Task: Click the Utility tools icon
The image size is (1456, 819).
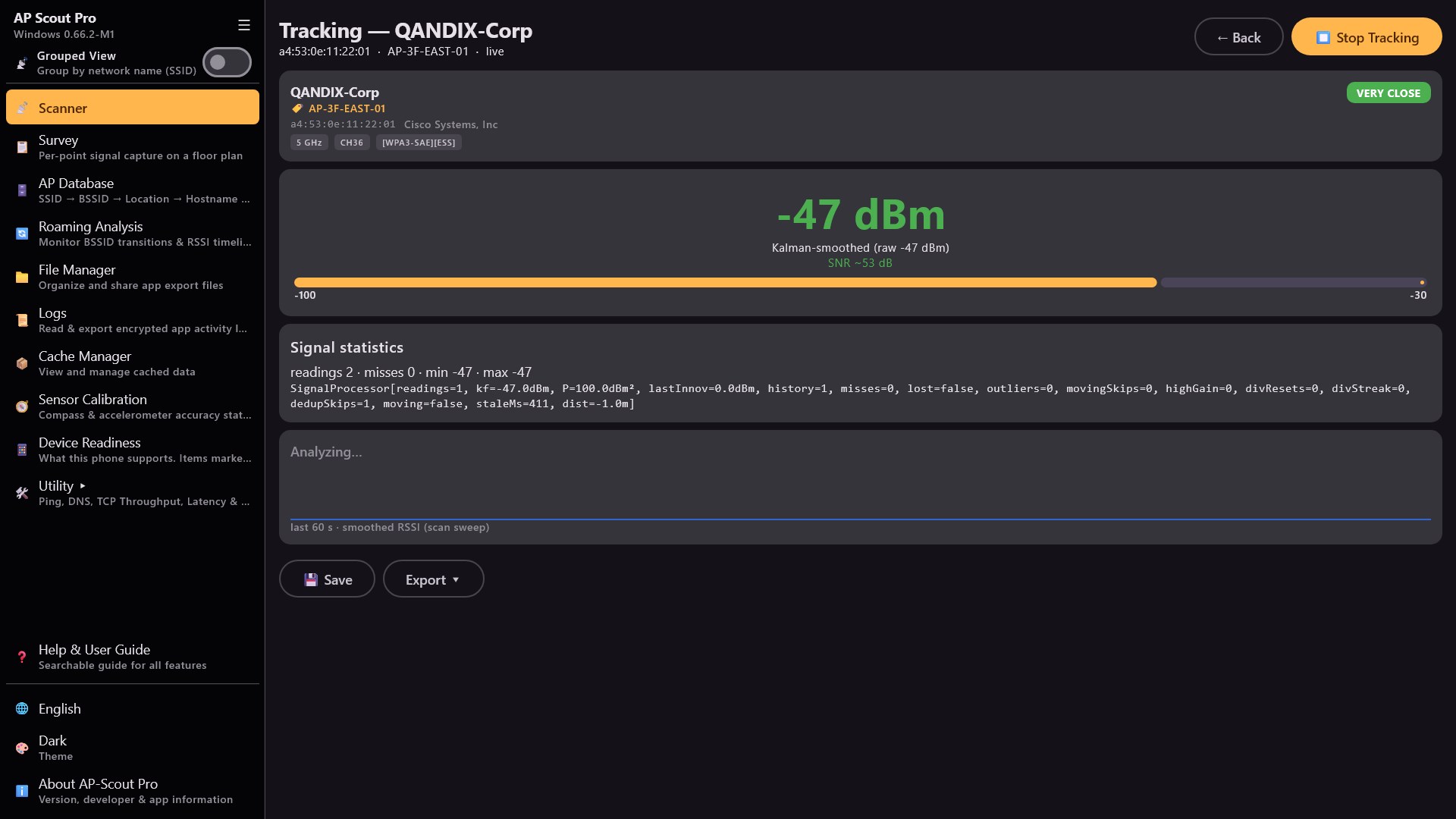Action: (22, 493)
